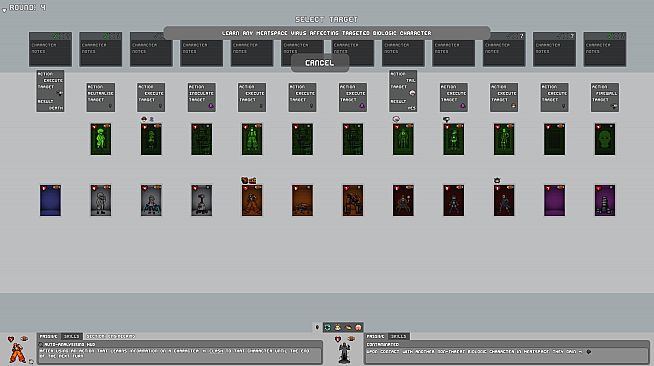Click the heart icon above the dark robot portrait
Viewport: 654px width, 366px height.
(x=338, y=339)
